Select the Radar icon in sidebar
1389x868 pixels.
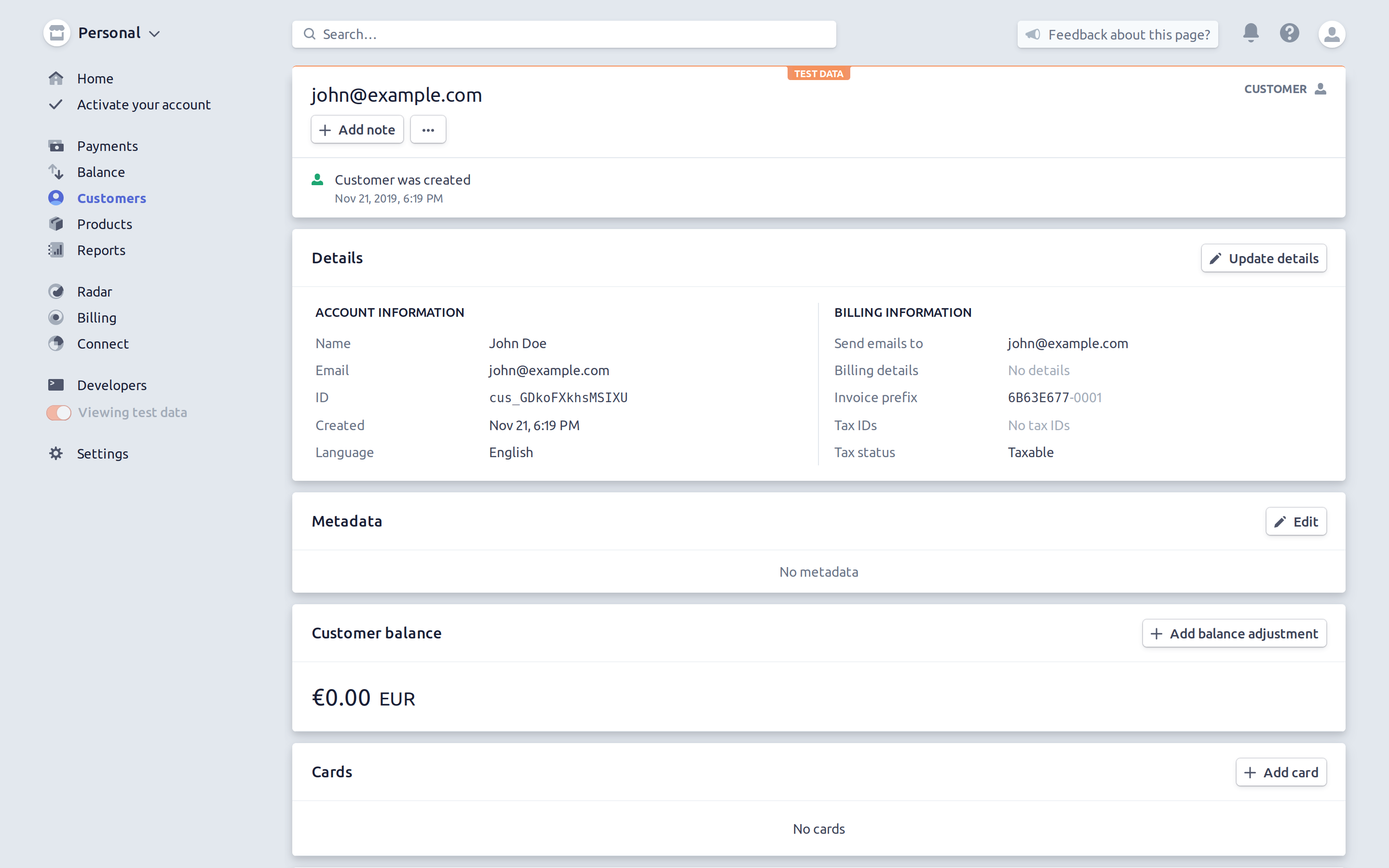point(55,291)
